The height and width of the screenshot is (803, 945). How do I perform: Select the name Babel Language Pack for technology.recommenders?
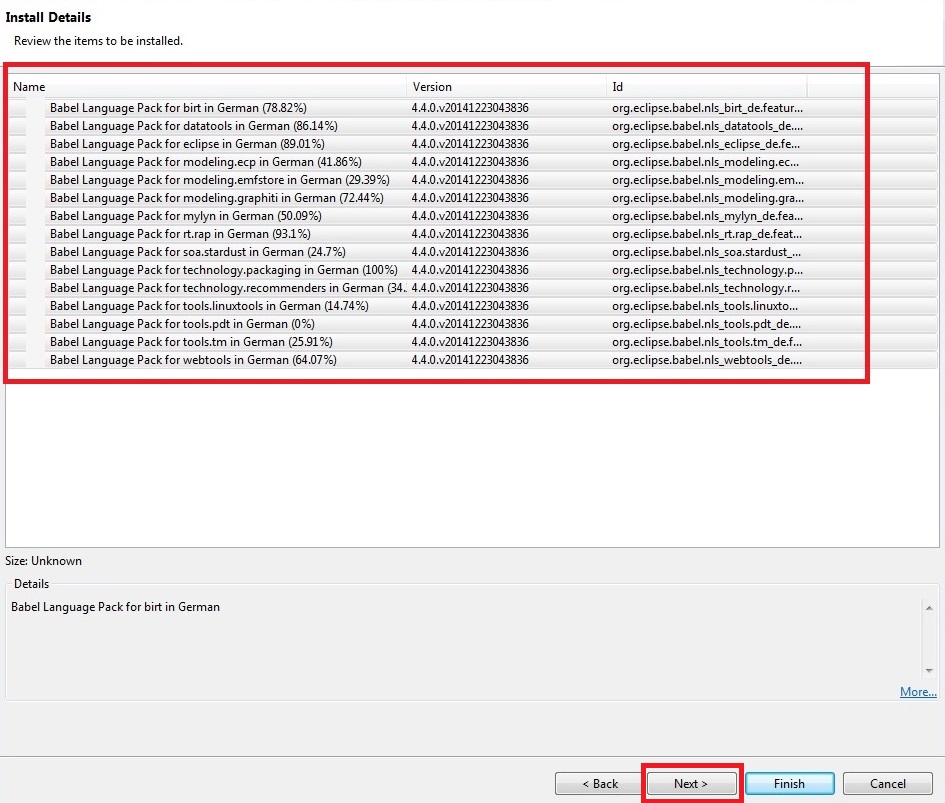[x=228, y=288]
